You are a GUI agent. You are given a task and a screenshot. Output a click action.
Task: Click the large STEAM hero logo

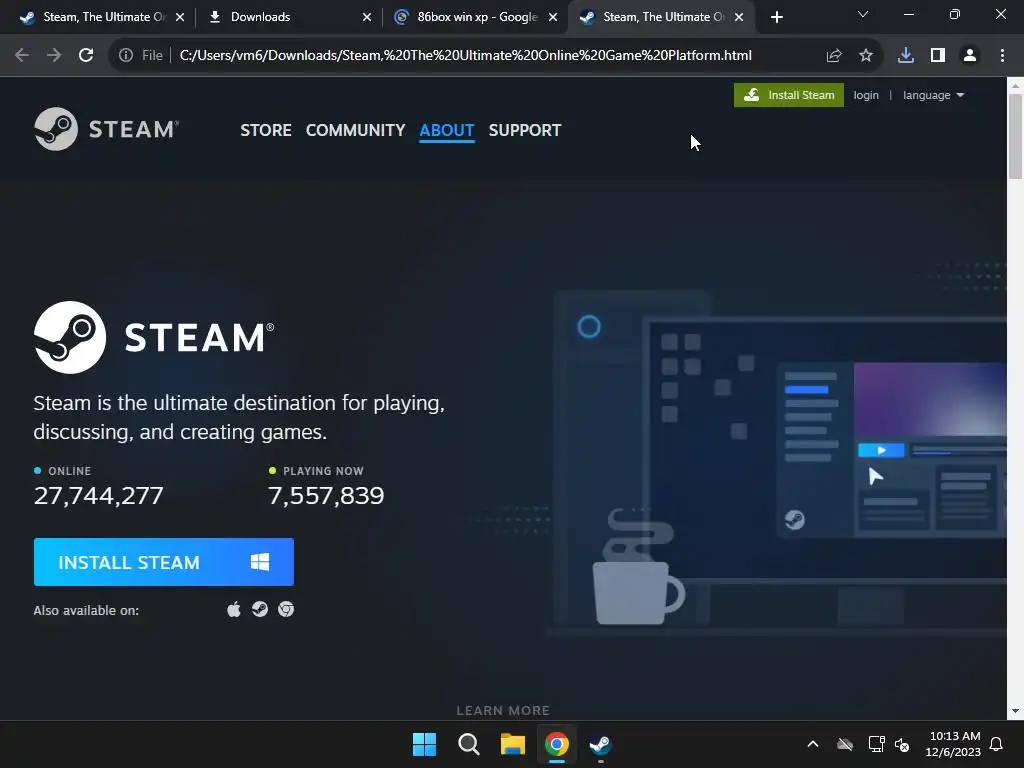pyautogui.click(x=154, y=338)
